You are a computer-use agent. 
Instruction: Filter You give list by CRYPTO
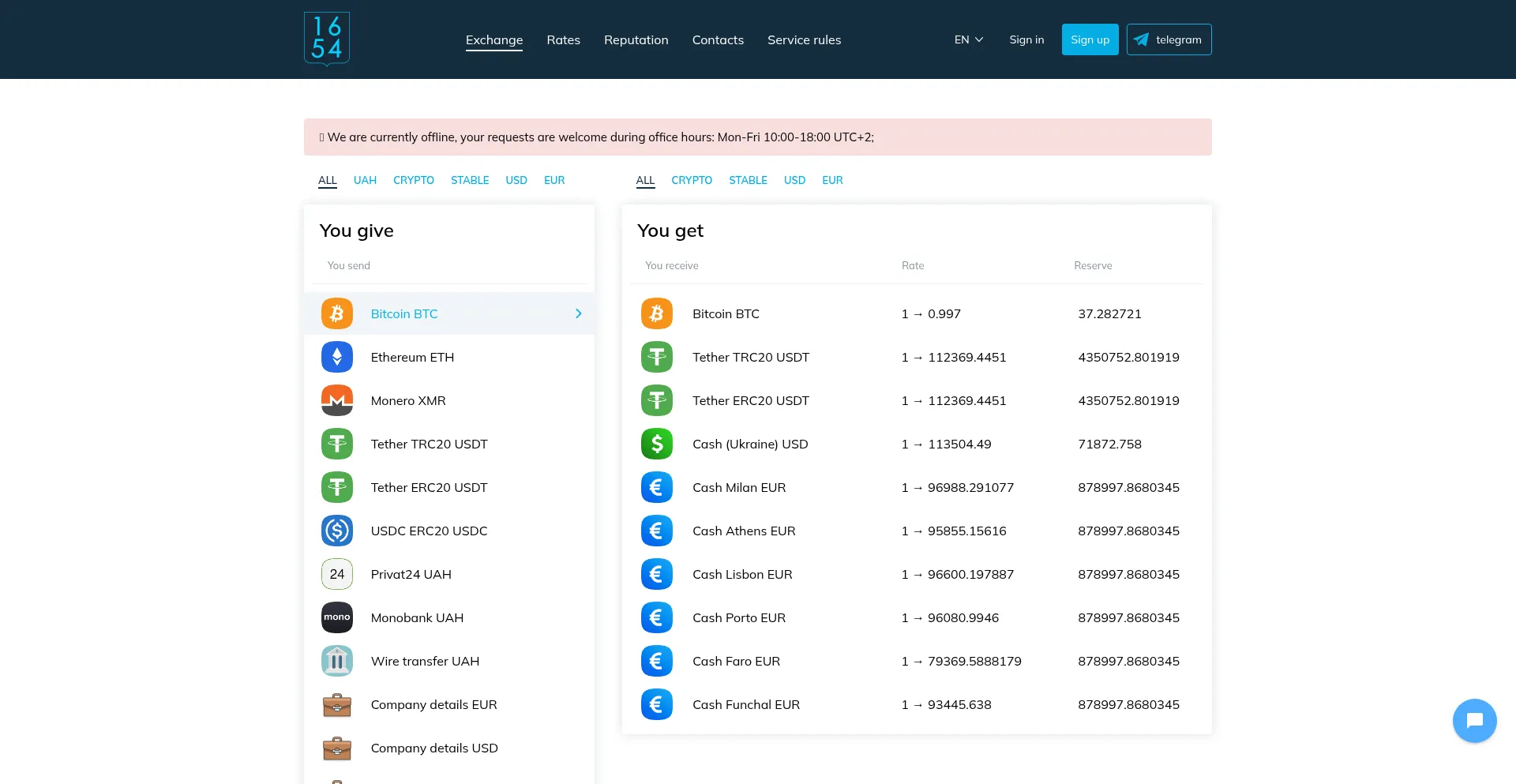coord(414,180)
